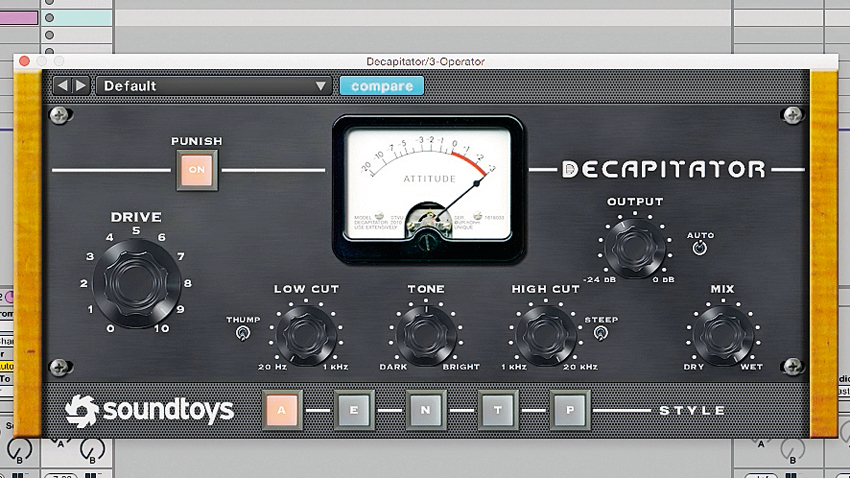Close the Decapitator plugin window
This screenshot has height=478, width=850.
coord(24,61)
